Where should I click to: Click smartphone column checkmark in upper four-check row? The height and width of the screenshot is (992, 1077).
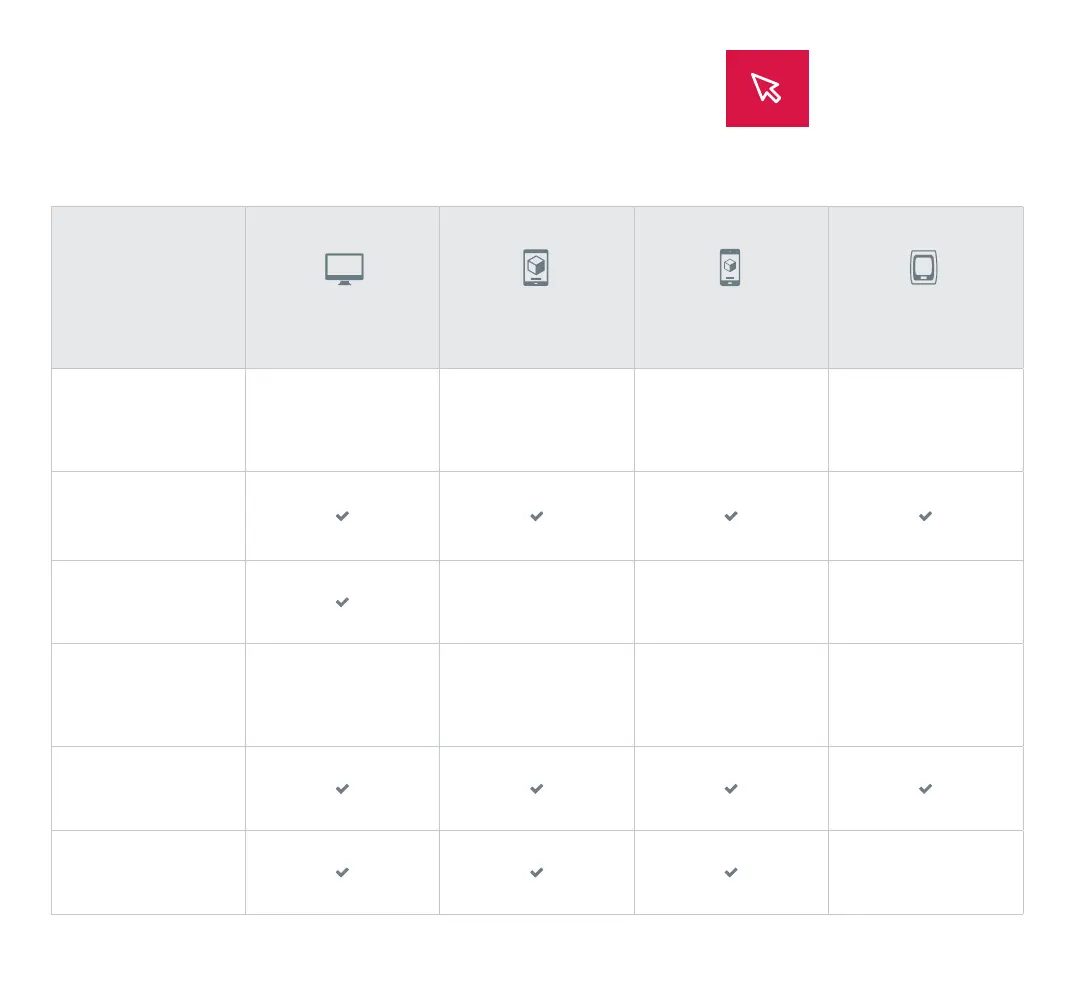(731, 516)
